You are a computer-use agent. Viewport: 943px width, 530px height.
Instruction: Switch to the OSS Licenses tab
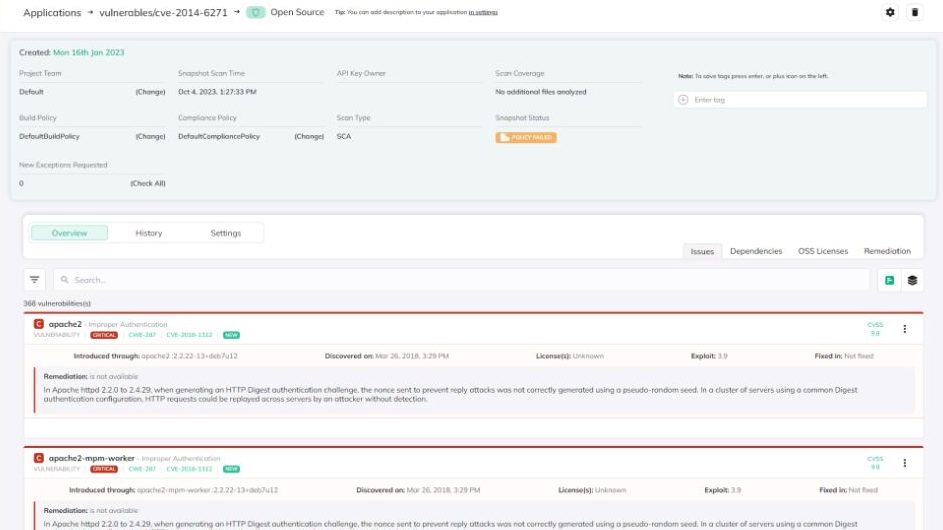(x=822, y=251)
